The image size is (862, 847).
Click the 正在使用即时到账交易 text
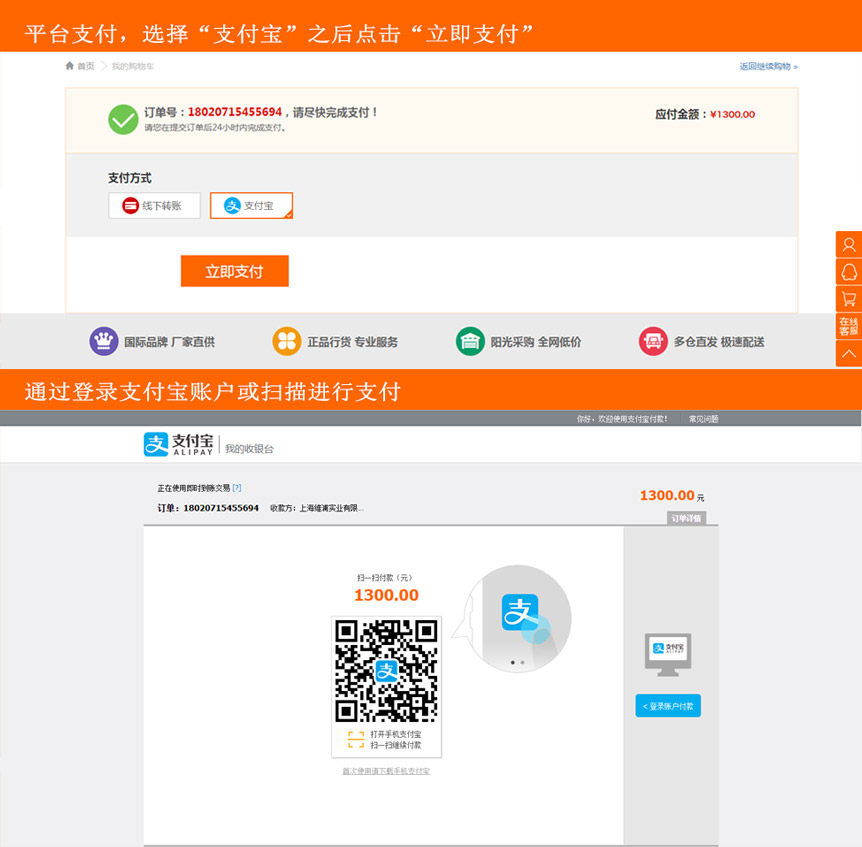pos(194,488)
